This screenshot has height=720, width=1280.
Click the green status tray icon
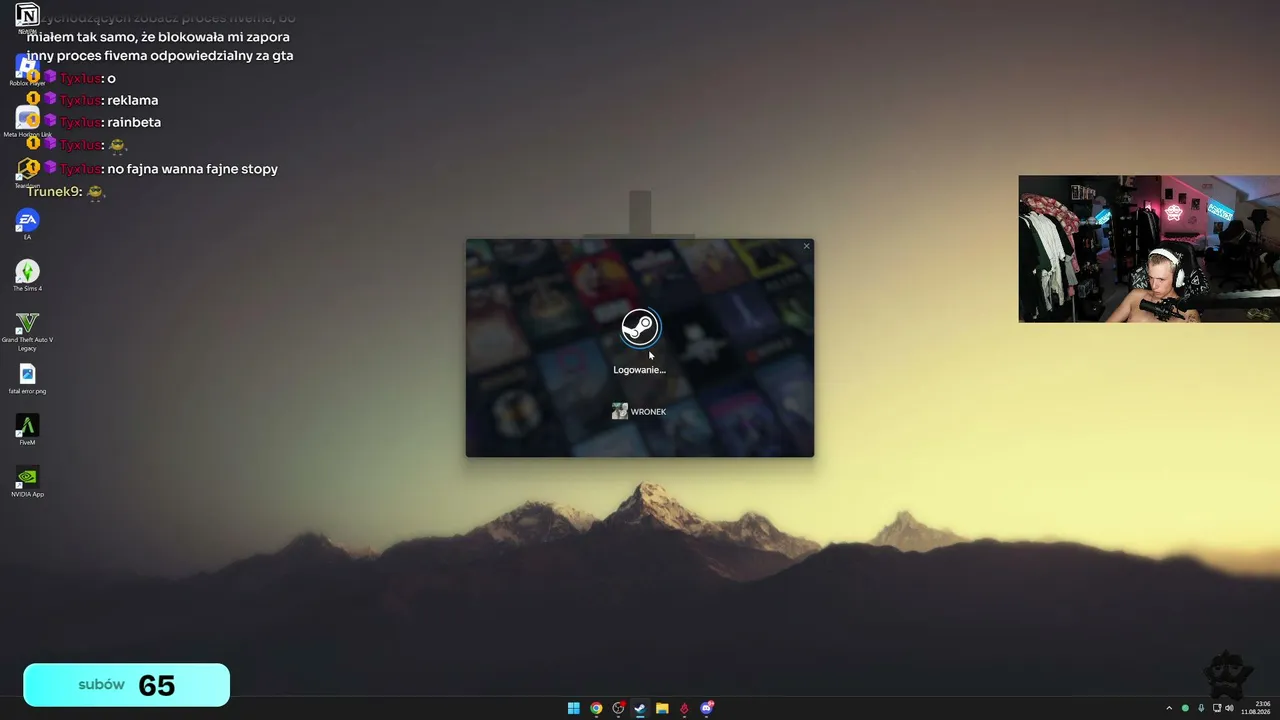pos(1185,709)
